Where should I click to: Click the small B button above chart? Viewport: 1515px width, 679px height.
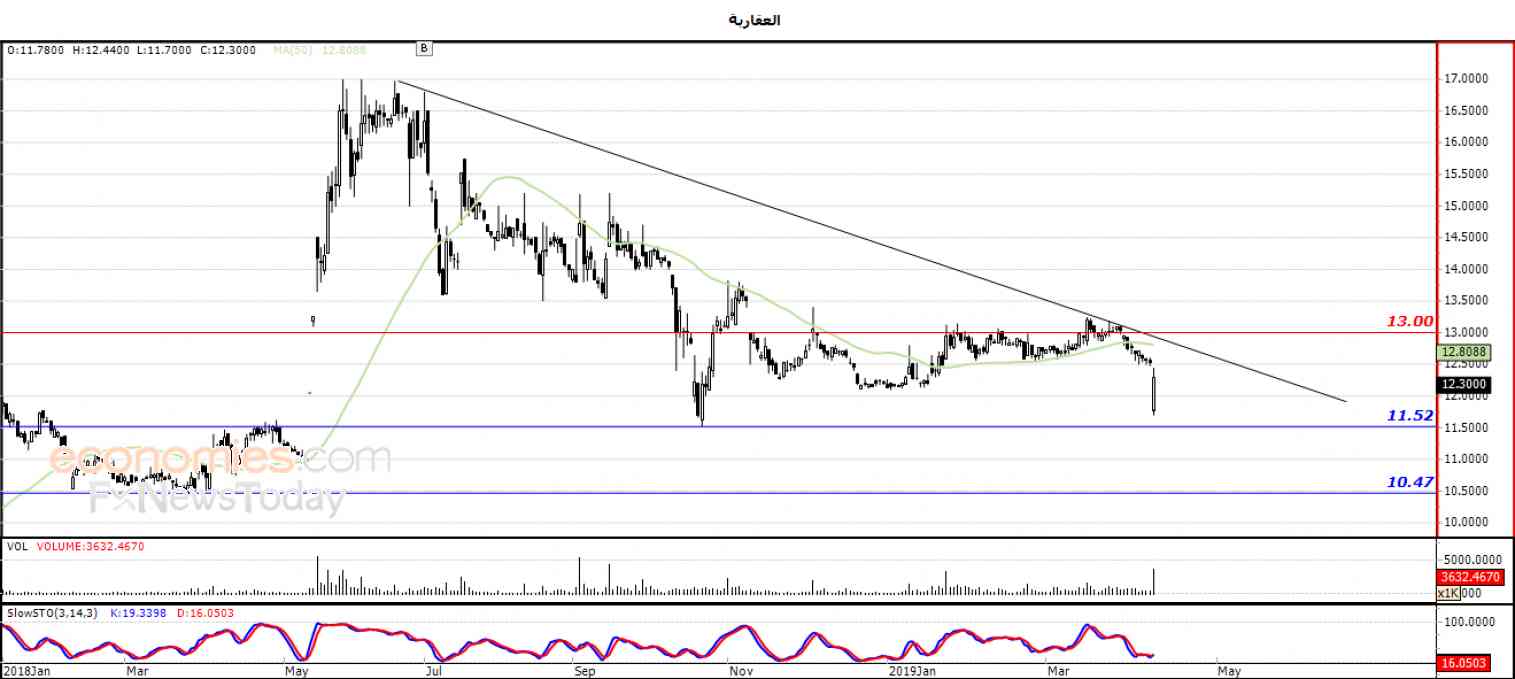(x=424, y=48)
